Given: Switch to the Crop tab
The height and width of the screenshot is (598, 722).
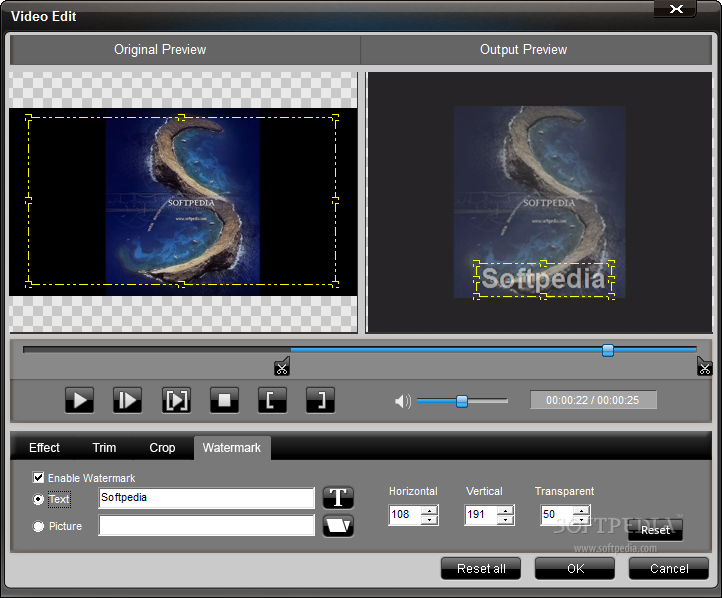Looking at the screenshot, I should 162,447.
